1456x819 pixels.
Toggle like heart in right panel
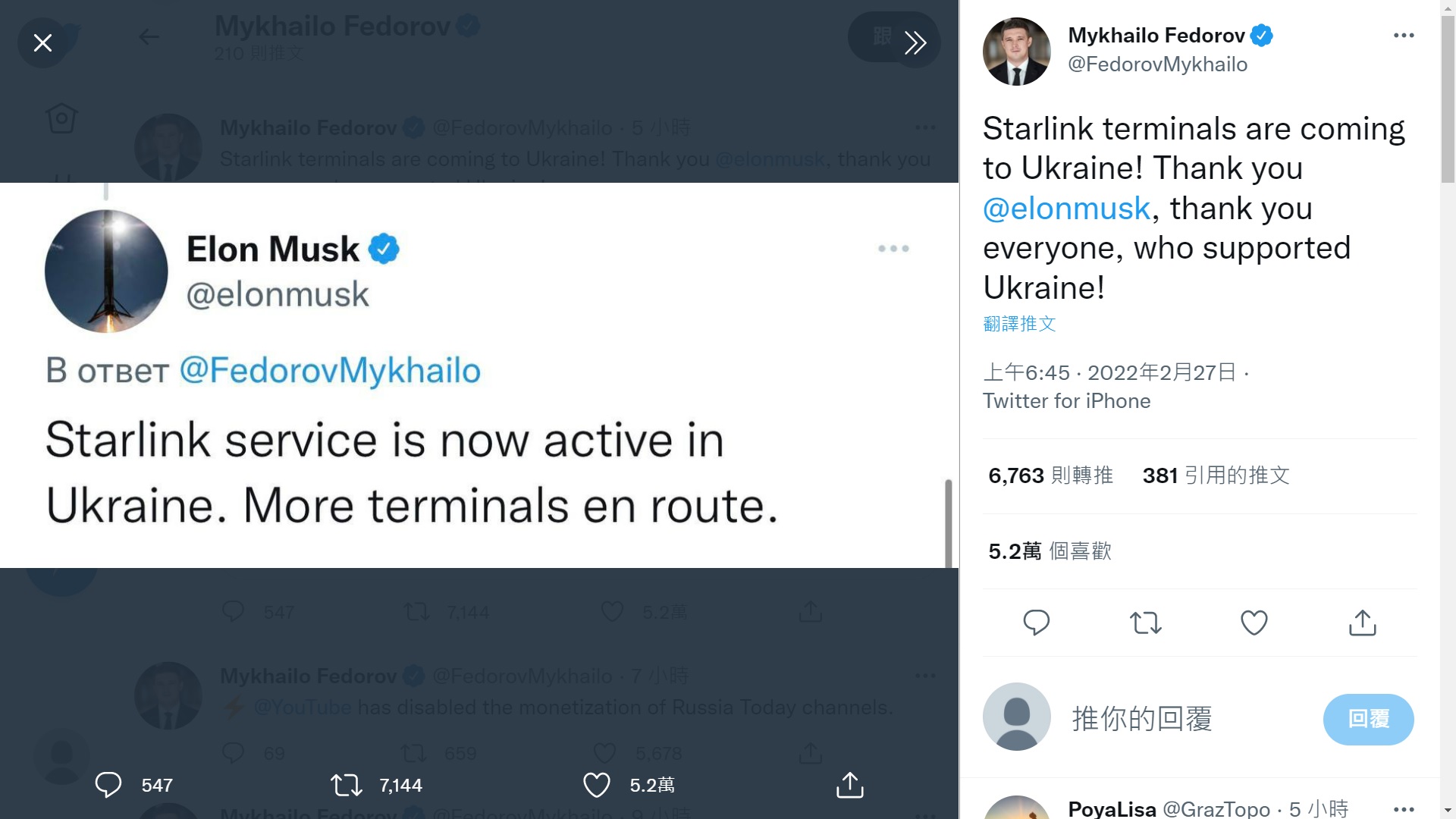1254,623
